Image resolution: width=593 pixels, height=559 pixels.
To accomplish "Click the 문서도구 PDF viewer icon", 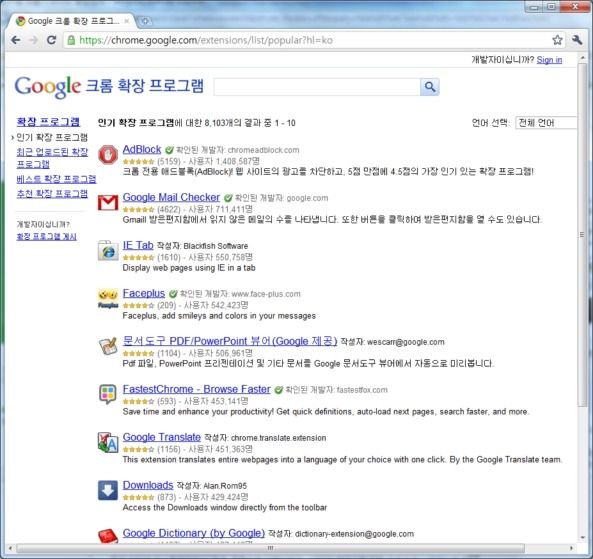I will (108, 346).
